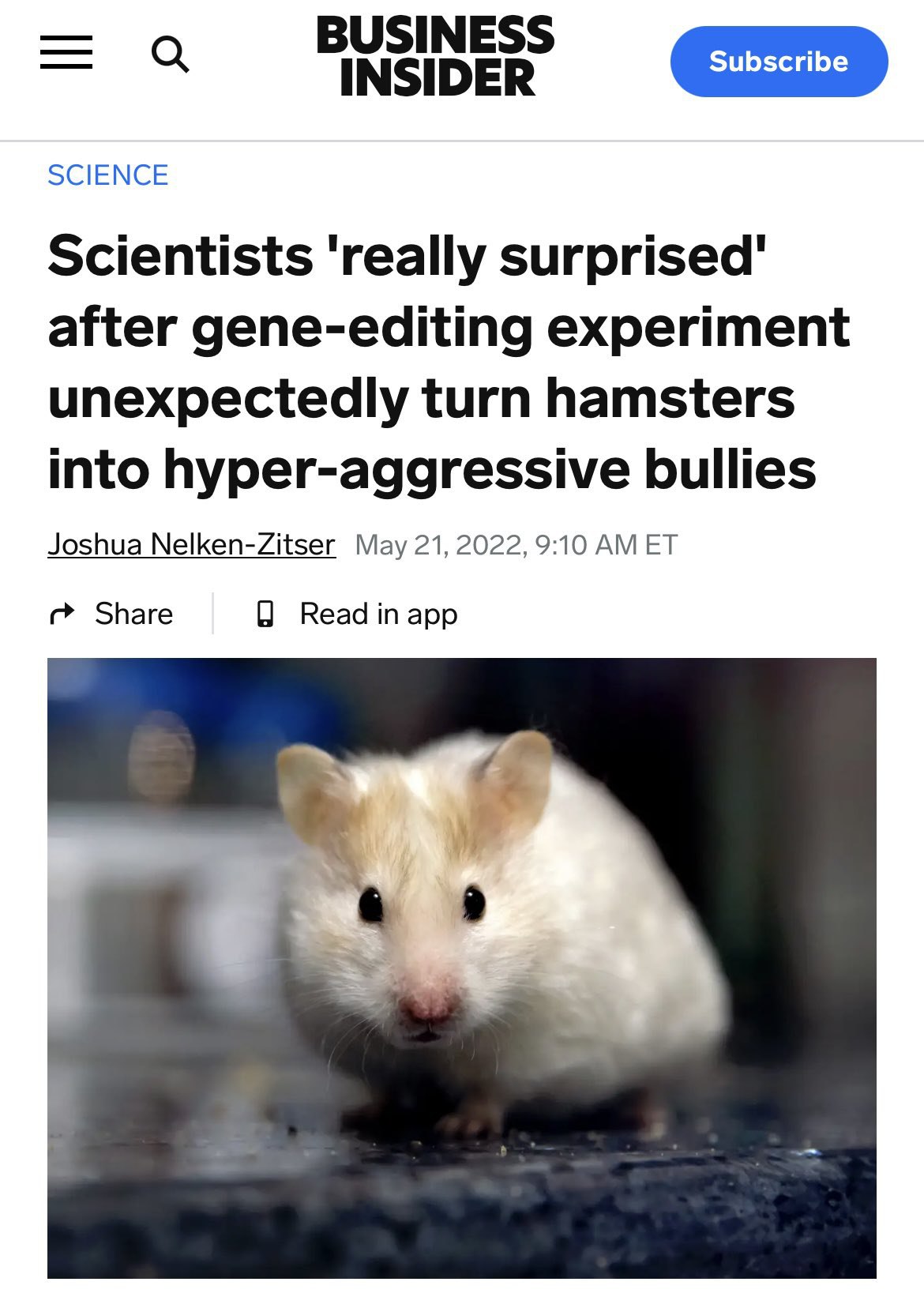
Task: Click the headline's 'hyper-aggressive bullies' line
Action: (432, 469)
